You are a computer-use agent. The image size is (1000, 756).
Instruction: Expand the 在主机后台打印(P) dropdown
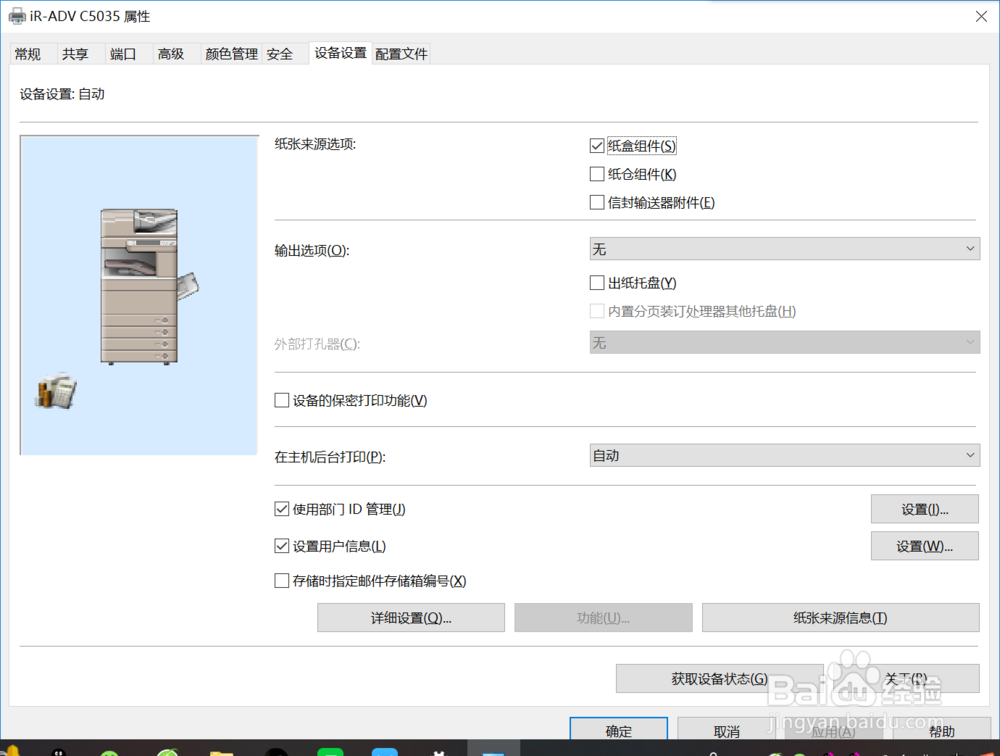[783, 455]
